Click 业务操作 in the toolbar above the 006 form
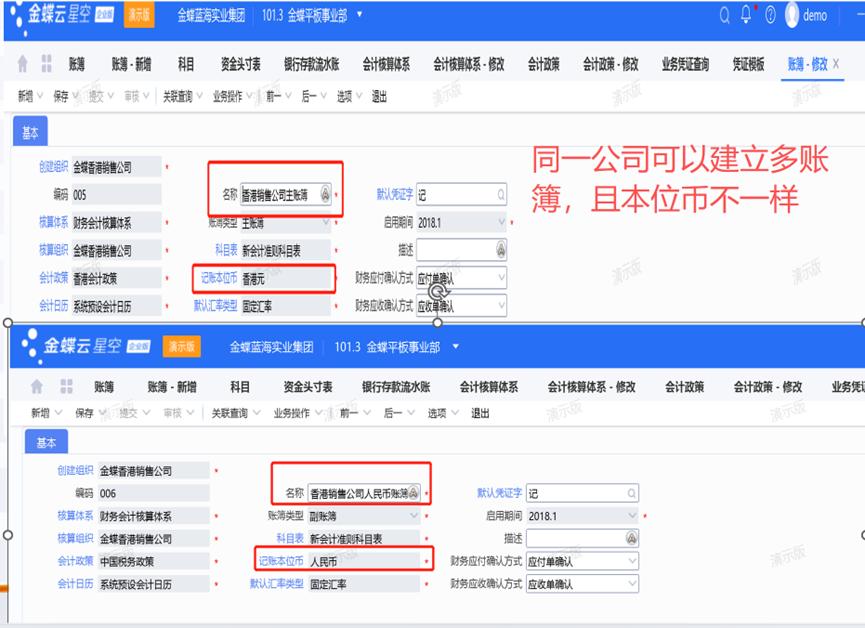Image resolution: width=865 pixels, height=628 pixels. [x=292, y=413]
